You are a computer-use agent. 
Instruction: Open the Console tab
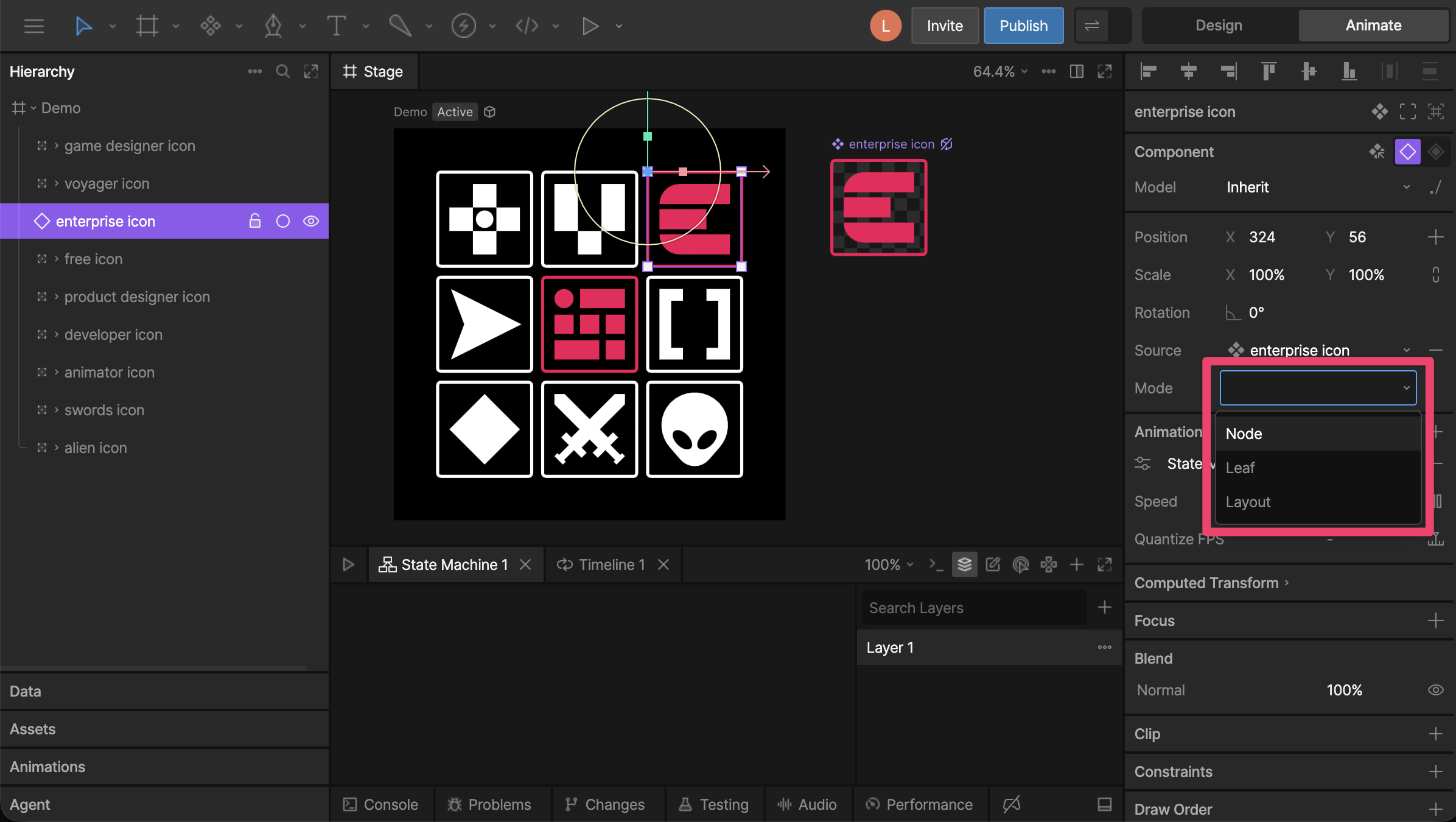(x=380, y=805)
